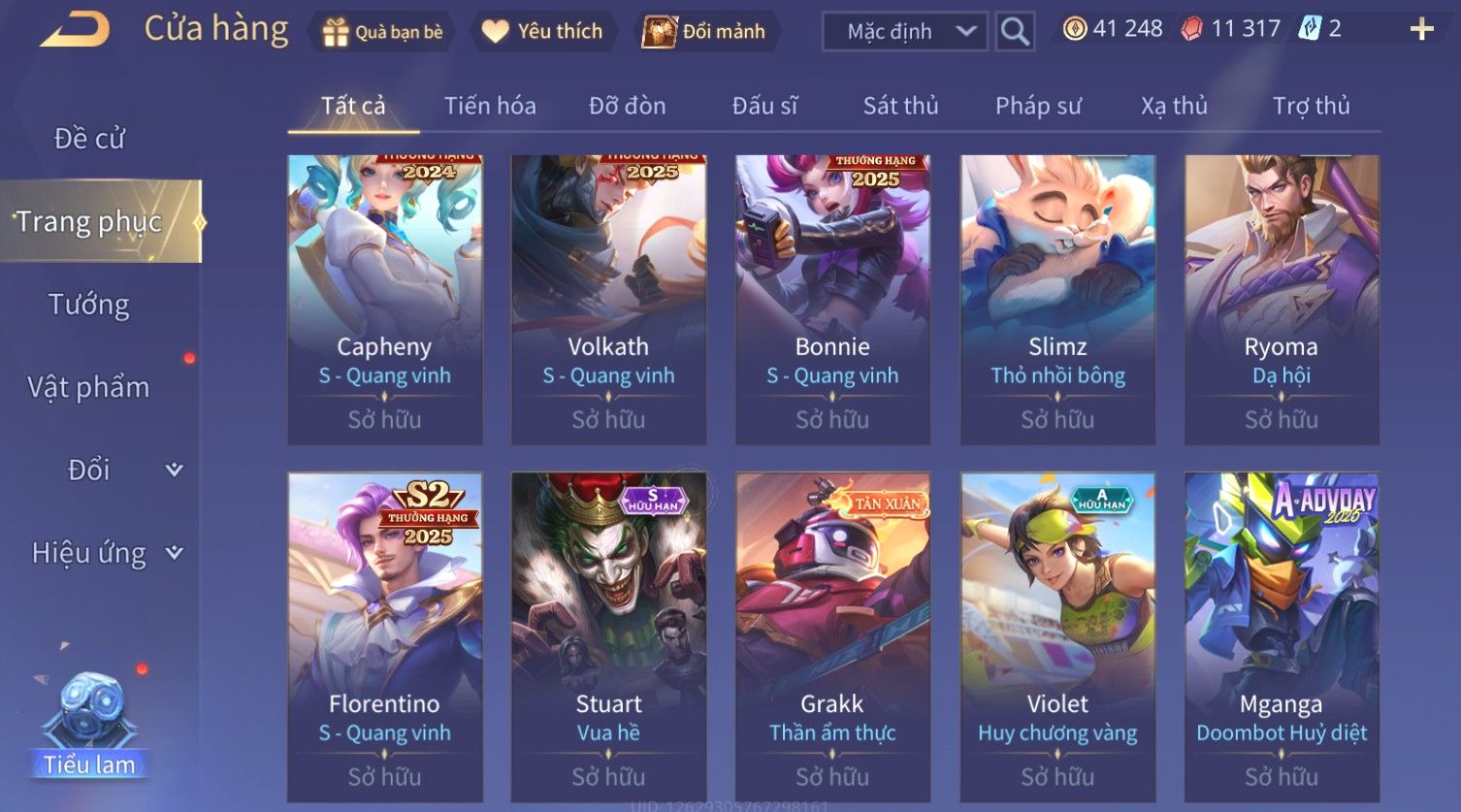Open the Mặc định sort dropdown
This screenshot has height=812, width=1461.
click(x=905, y=32)
